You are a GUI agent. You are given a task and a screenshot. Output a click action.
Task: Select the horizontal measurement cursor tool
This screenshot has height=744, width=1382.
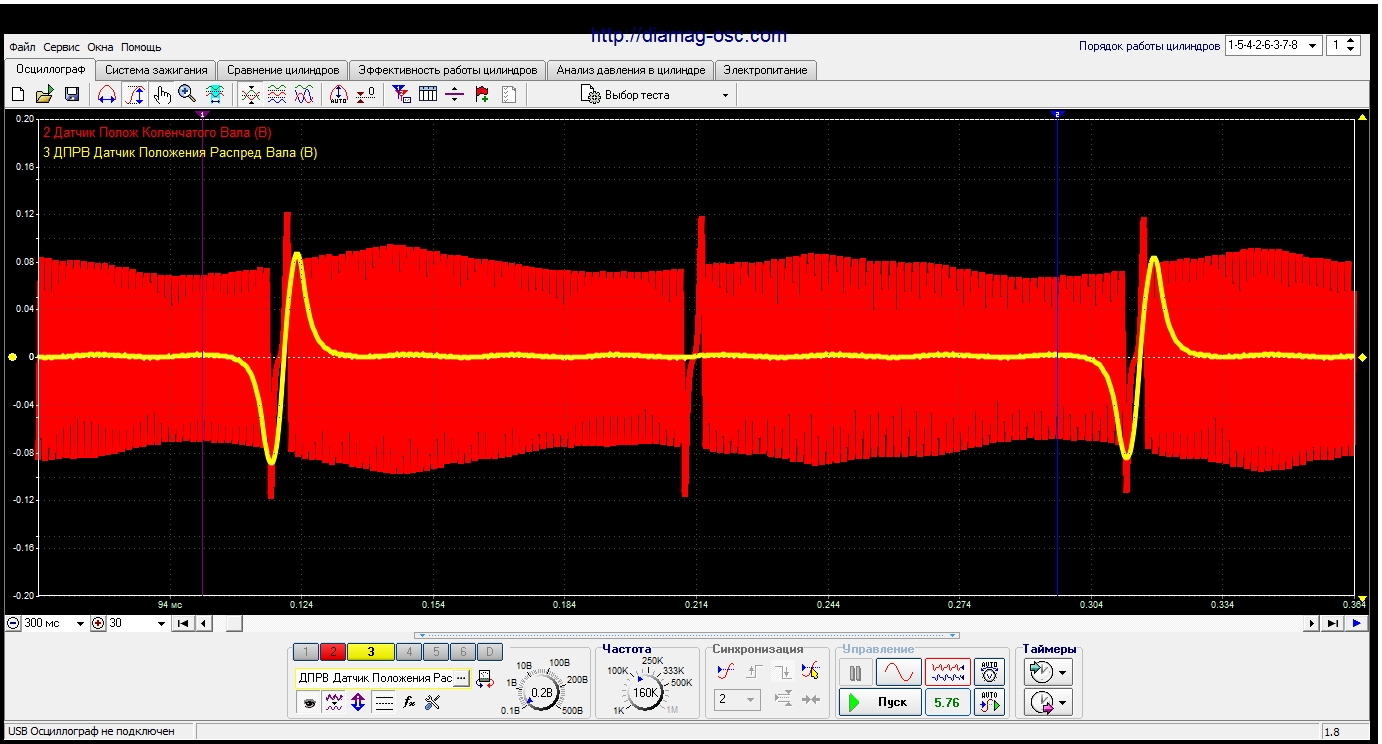click(106, 95)
